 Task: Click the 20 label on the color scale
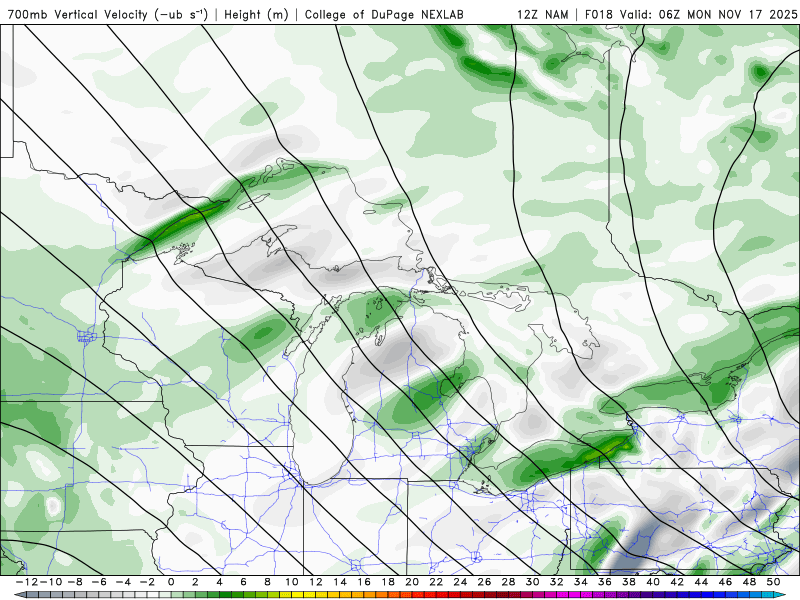(x=412, y=582)
